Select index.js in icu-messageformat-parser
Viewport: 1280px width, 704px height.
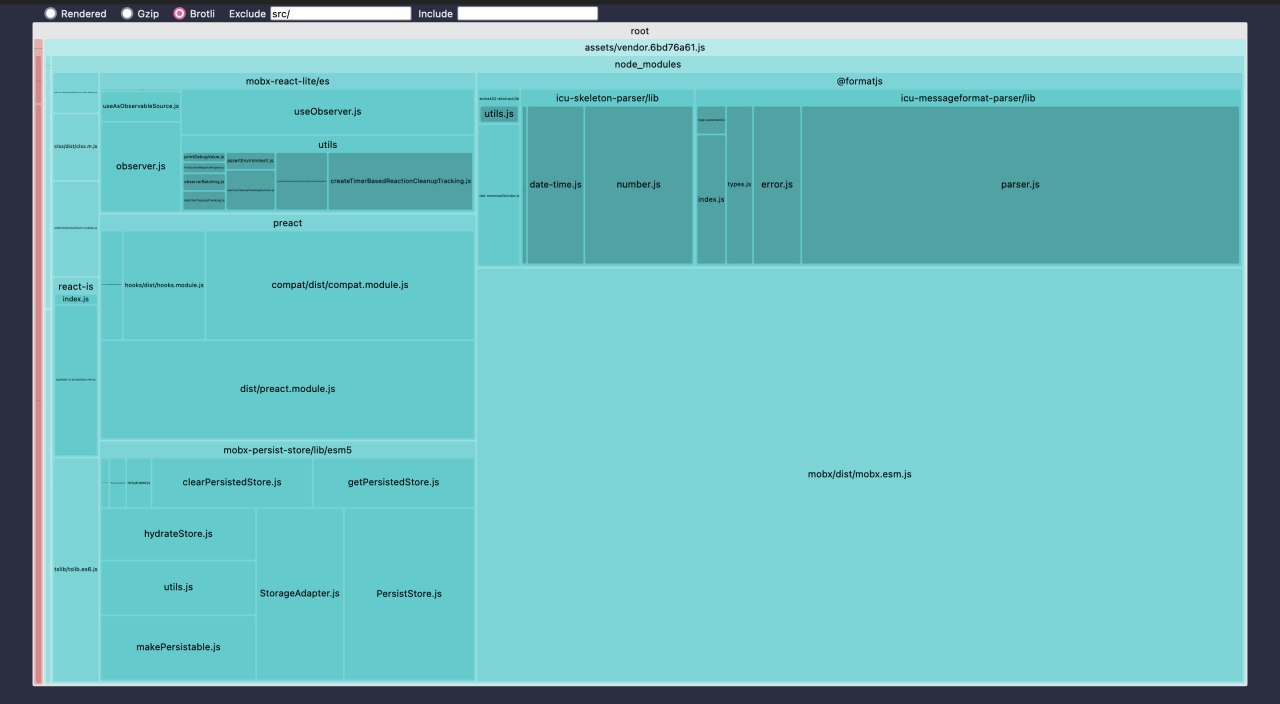[711, 199]
